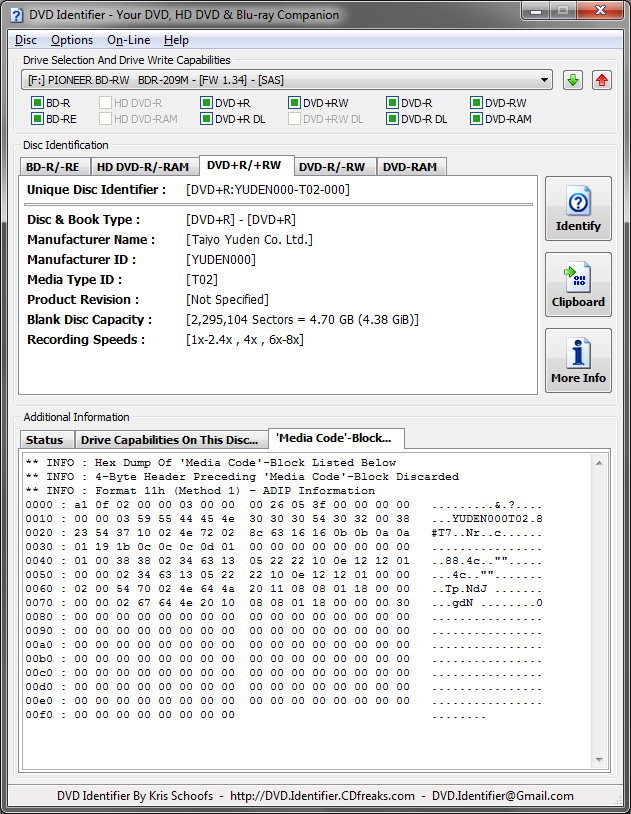
Task: Click DVD.Identifier.CDfreaks.com URL in status bar
Action: [323, 796]
